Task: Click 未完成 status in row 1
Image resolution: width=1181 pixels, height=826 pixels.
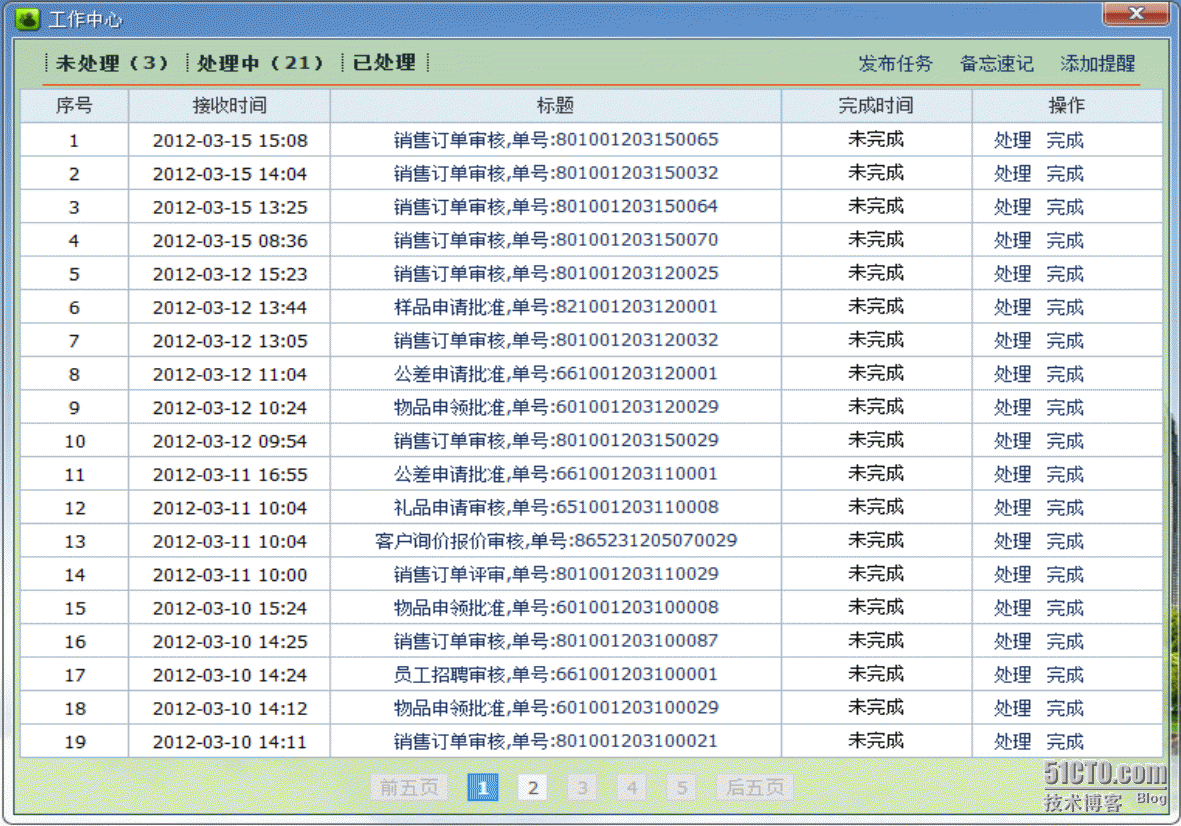Action: [876, 139]
